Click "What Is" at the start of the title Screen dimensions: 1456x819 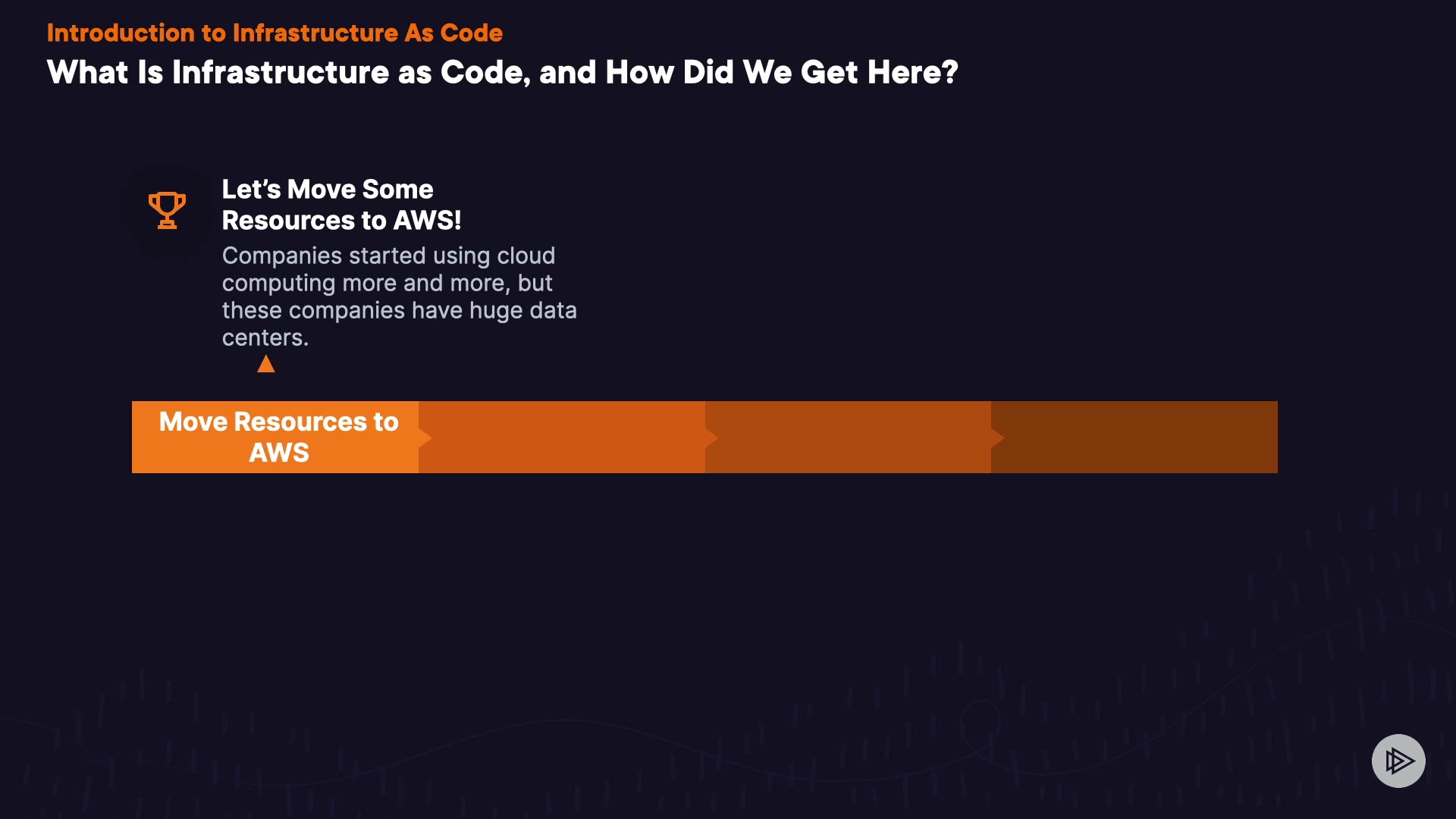pos(105,72)
